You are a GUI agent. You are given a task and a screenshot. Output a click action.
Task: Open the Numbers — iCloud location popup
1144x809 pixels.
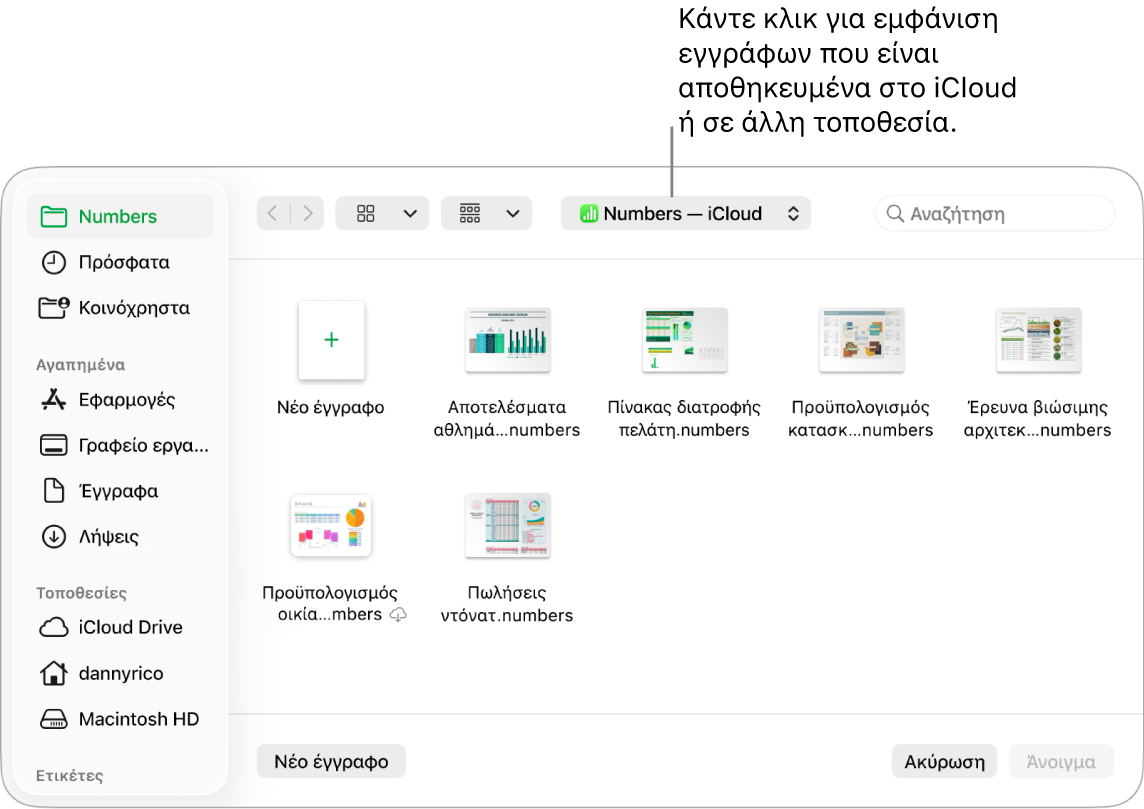(686, 213)
